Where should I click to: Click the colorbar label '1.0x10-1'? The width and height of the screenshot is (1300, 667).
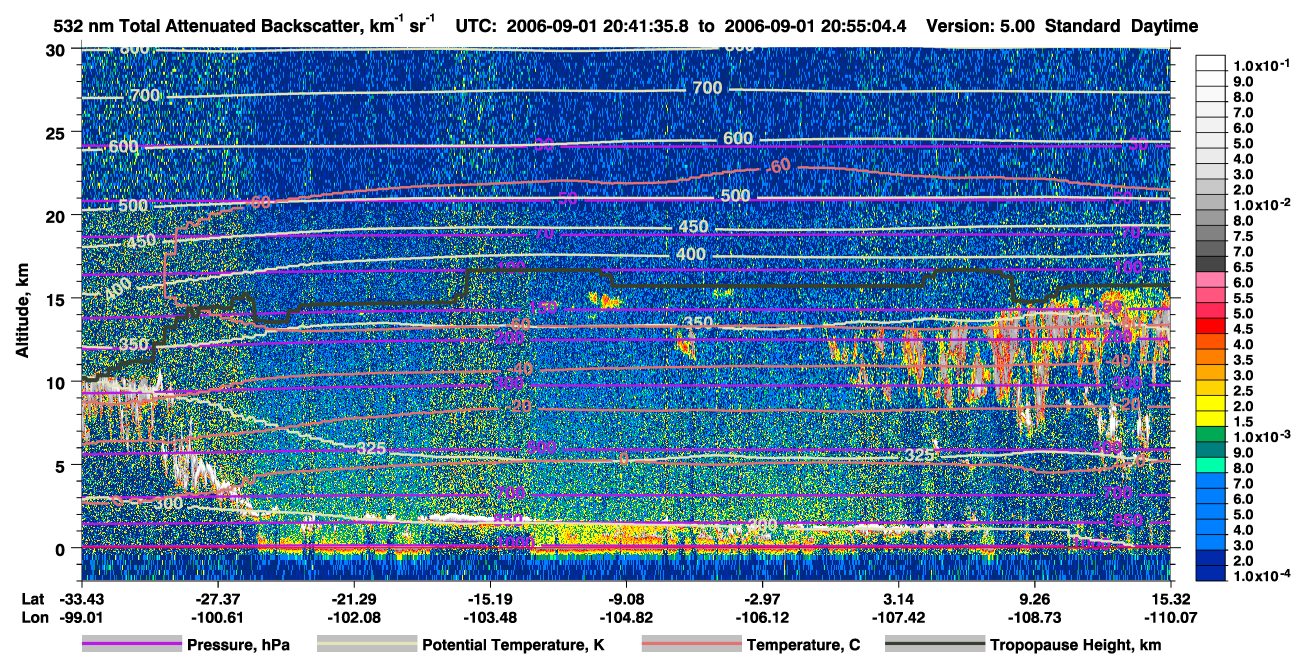(1260, 65)
